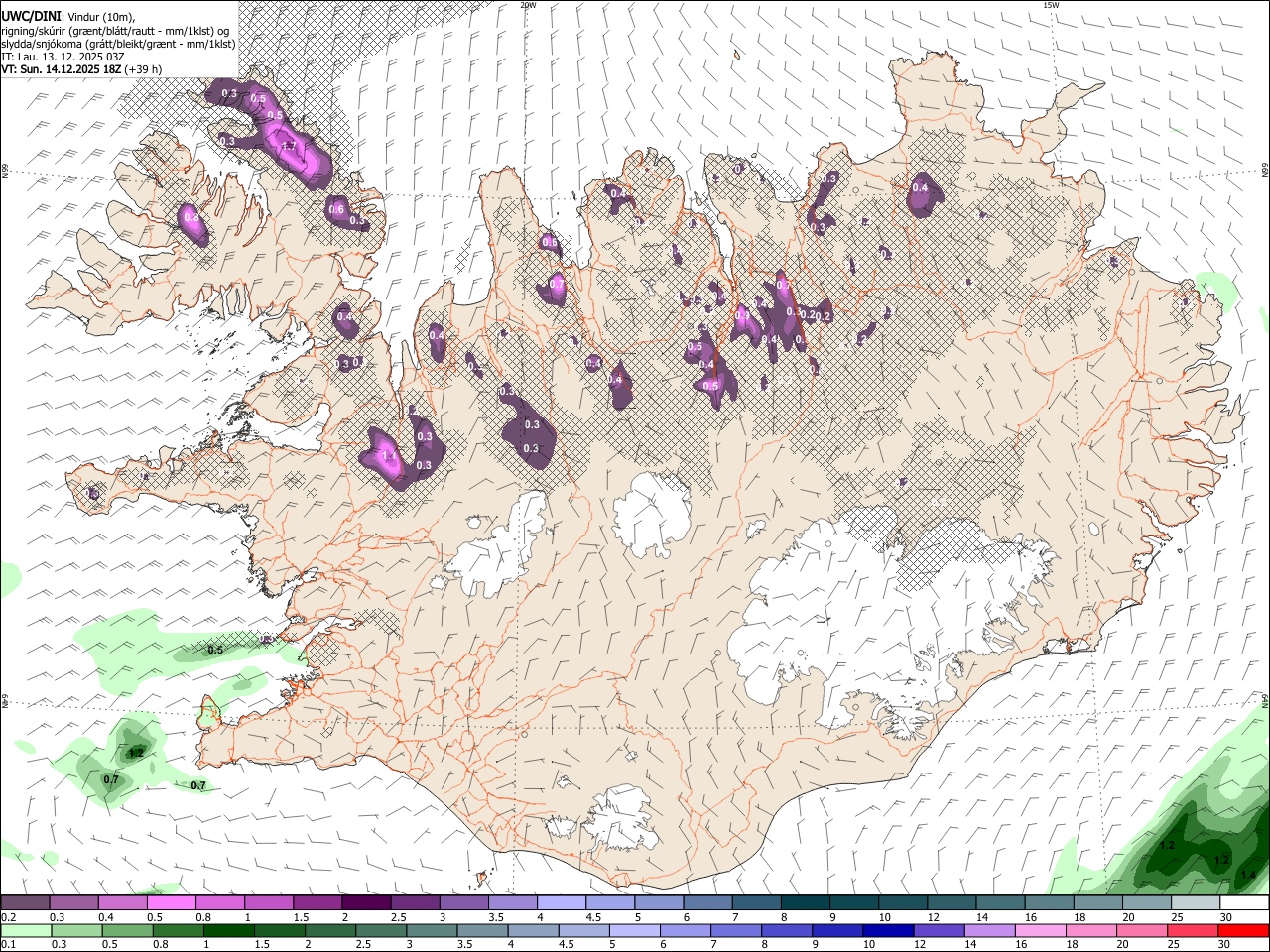Image resolution: width=1270 pixels, height=952 pixels.
Task: Pick the green 0.8 swatch in rain legend
Action: 179,930
